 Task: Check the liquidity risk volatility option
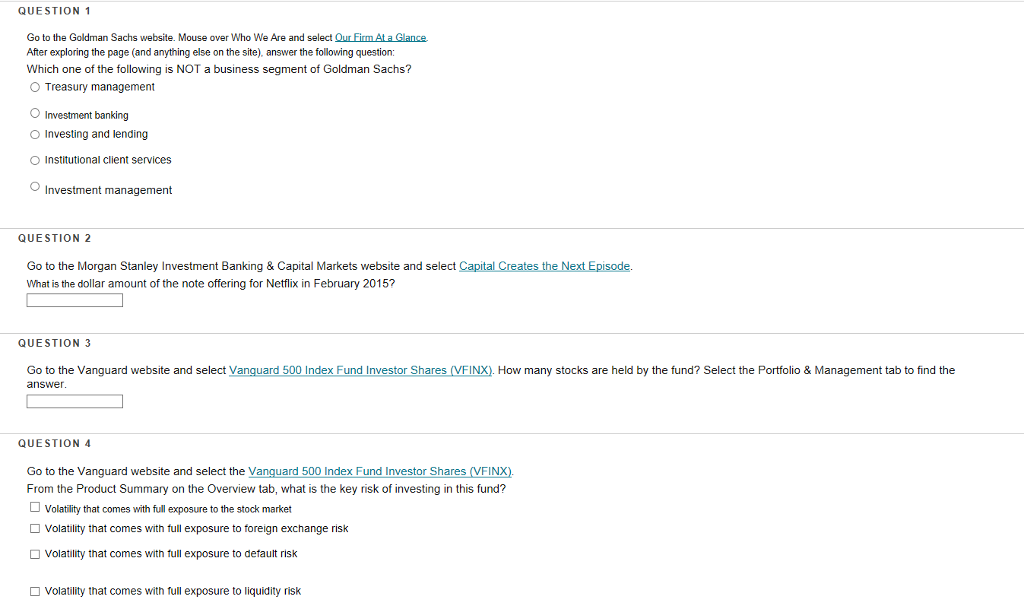(35, 591)
